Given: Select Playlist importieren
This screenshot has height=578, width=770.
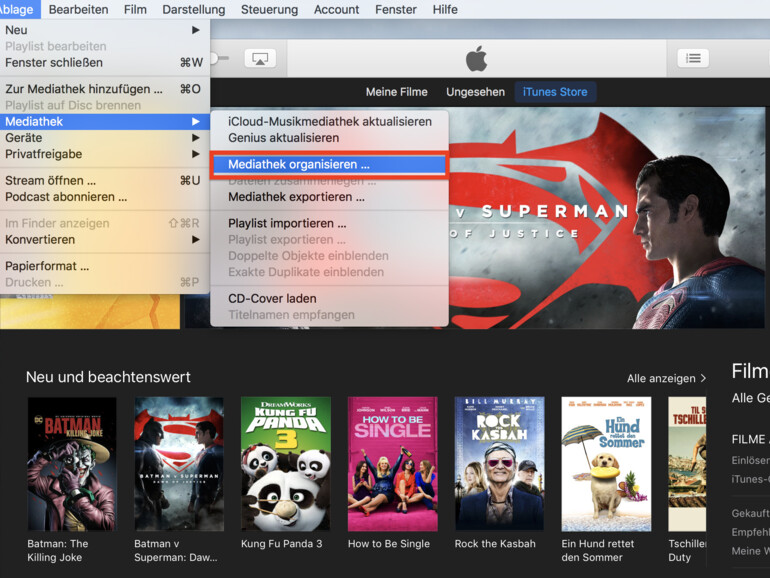Looking at the screenshot, I should pos(329,223).
